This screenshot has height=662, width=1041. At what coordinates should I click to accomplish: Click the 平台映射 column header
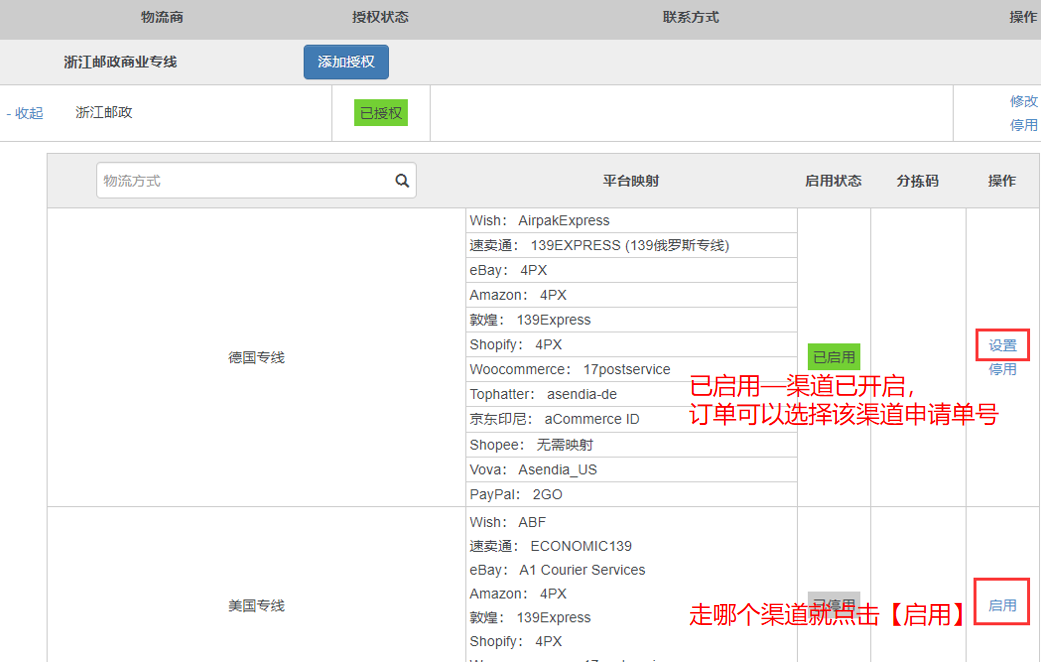(x=631, y=181)
